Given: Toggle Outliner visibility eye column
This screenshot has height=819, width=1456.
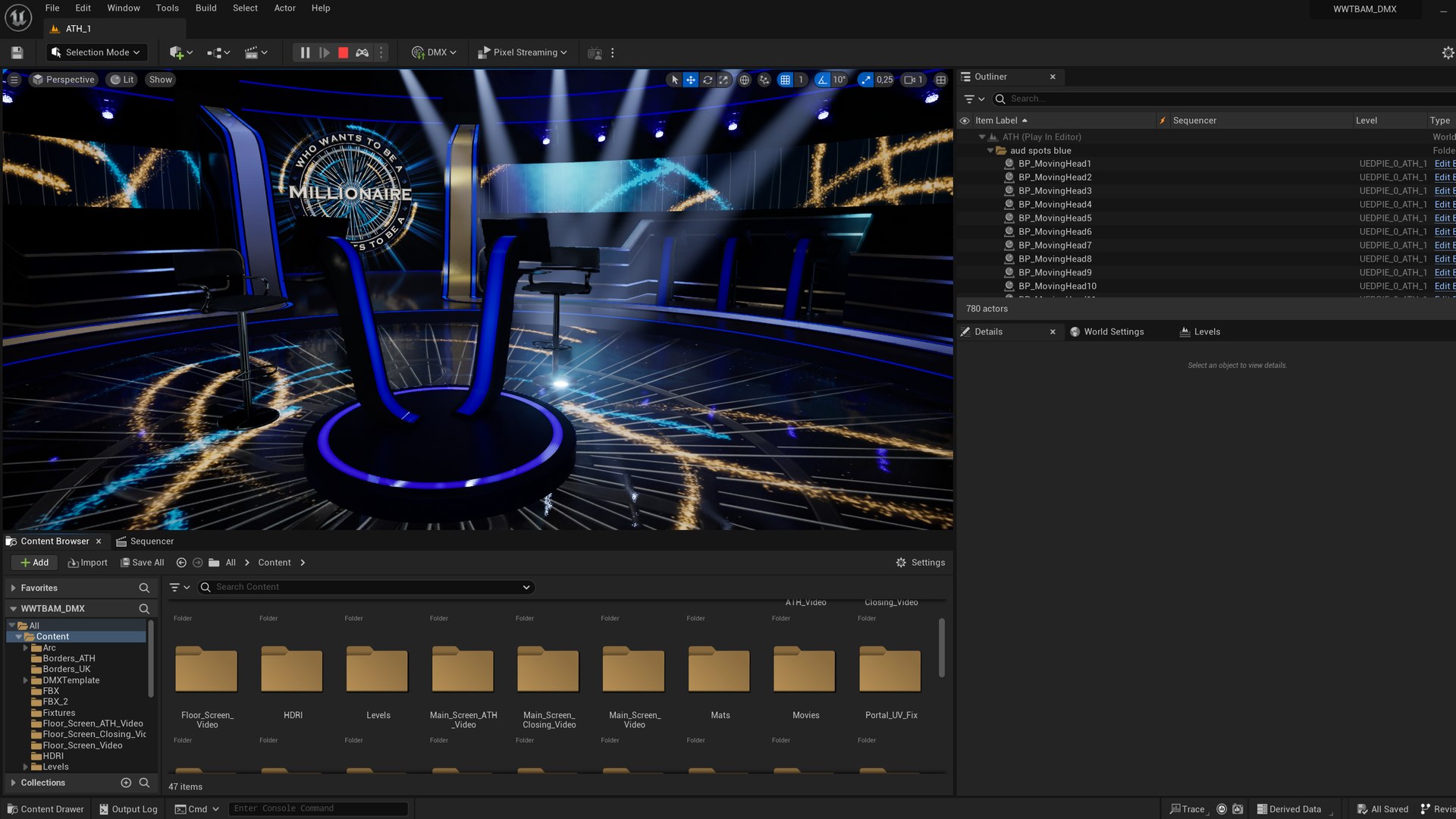Looking at the screenshot, I should (965, 121).
